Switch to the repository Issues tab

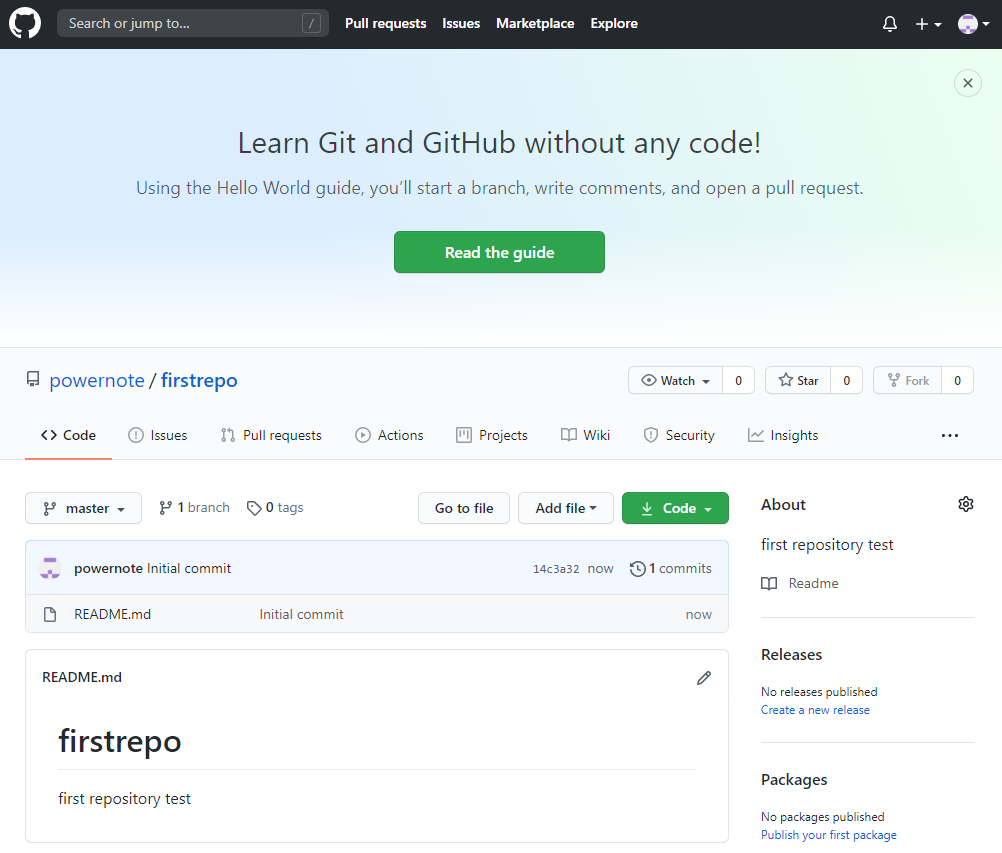click(158, 435)
